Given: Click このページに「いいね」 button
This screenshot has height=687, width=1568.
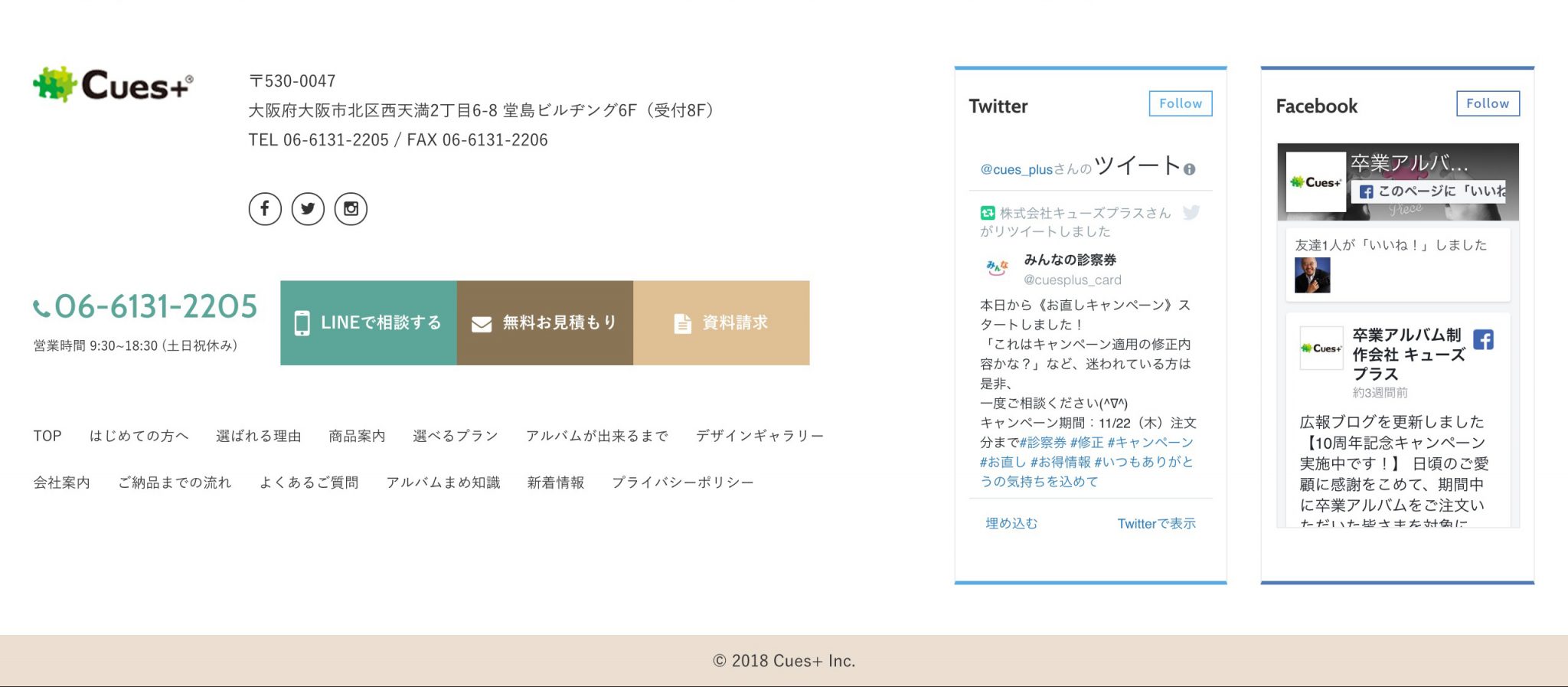Looking at the screenshot, I should point(1430,191).
